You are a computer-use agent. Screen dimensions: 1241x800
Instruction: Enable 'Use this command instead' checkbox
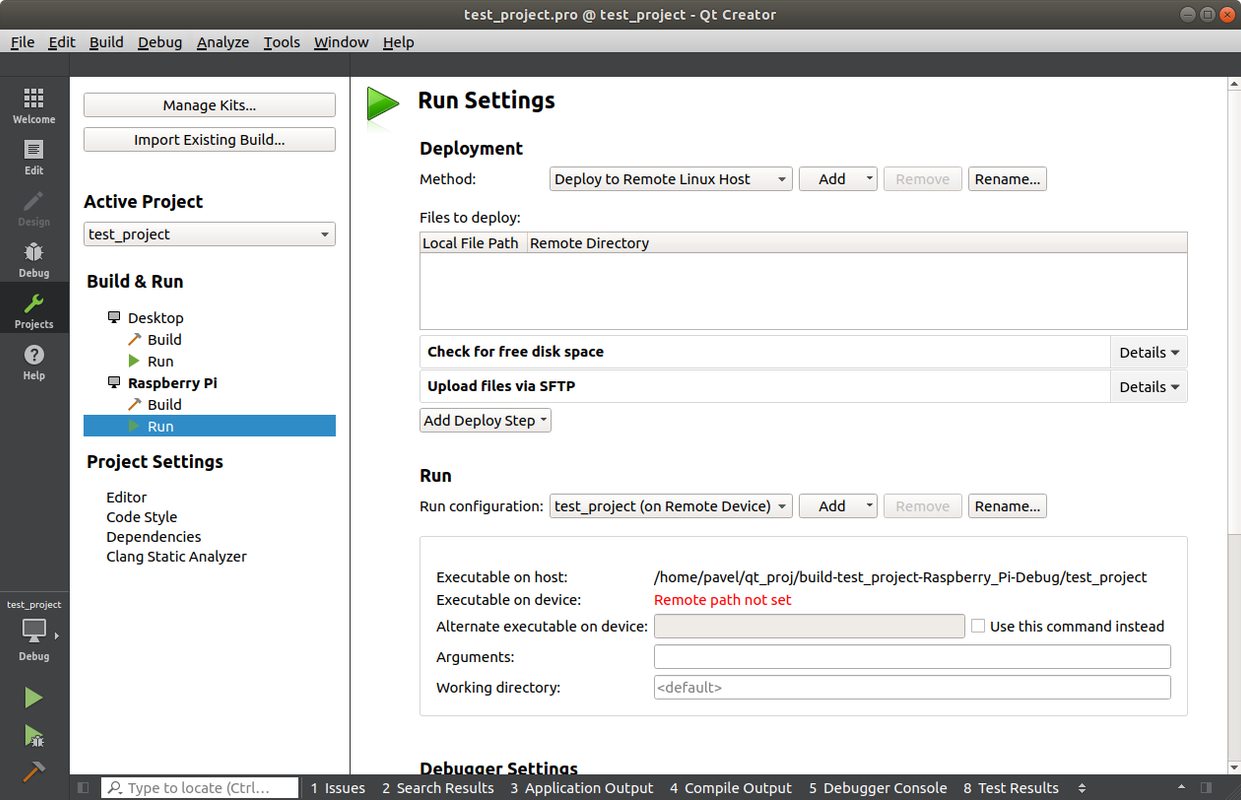pos(978,626)
